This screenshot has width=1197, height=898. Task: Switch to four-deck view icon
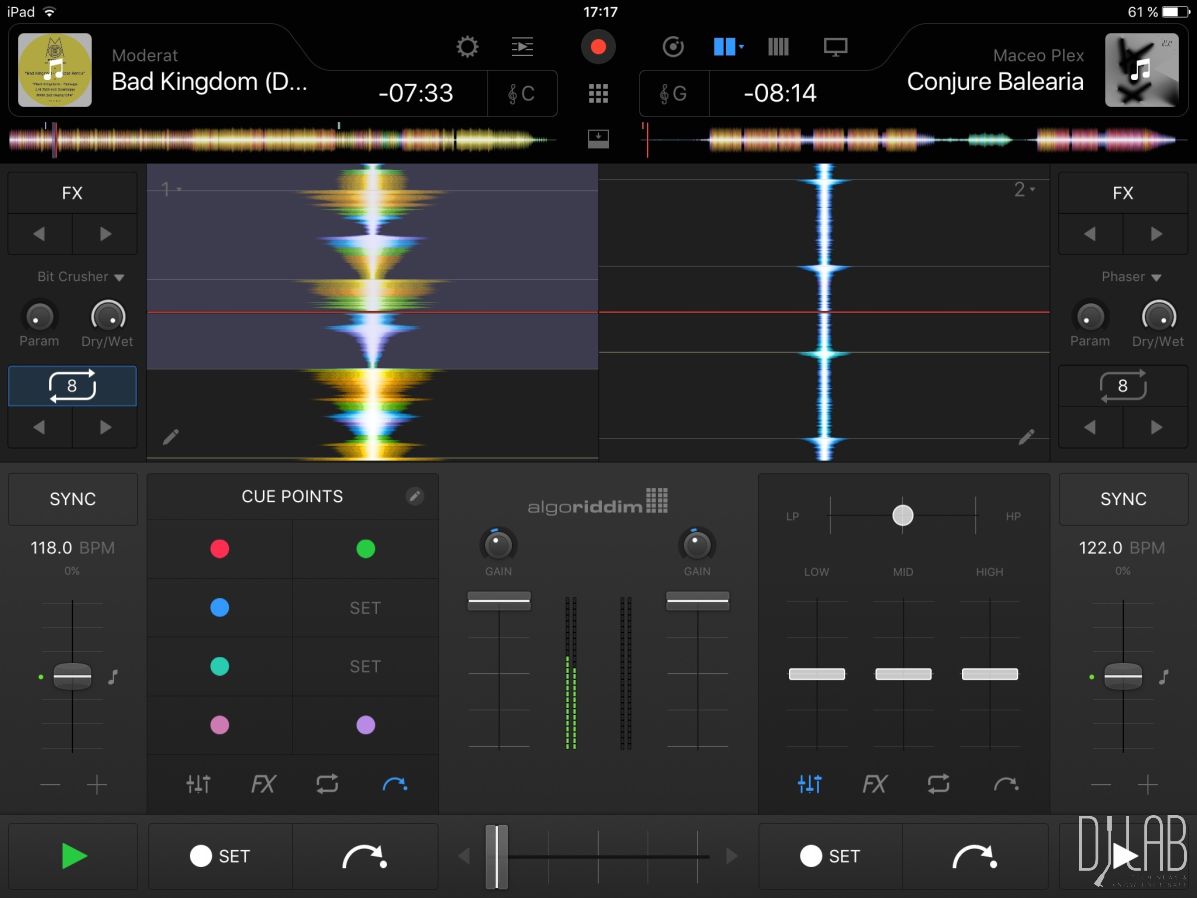pos(778,47)
